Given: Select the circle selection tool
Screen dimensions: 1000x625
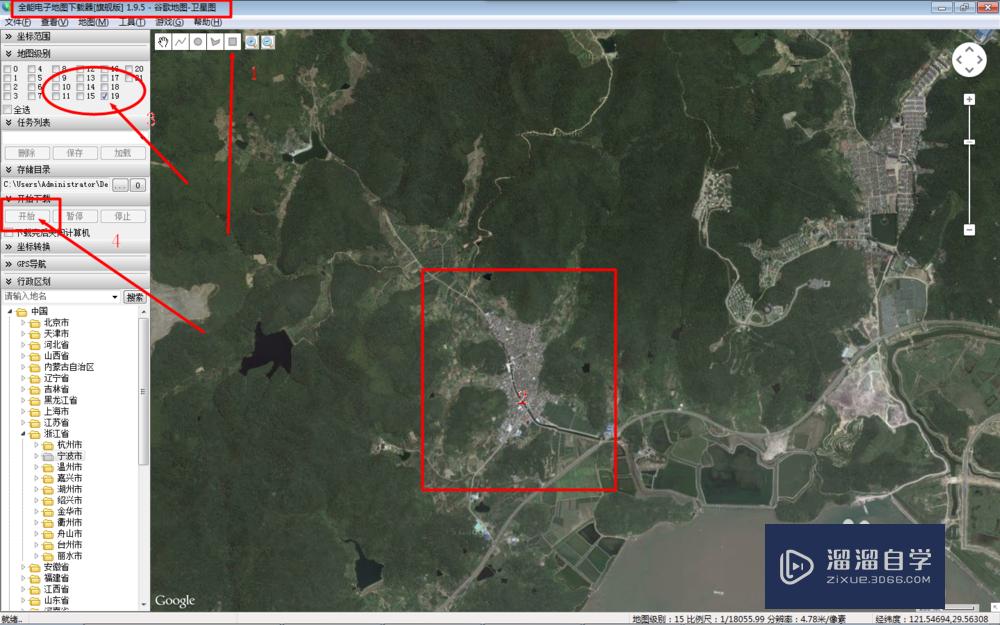Looking at the screenshot, I should coord(198,41).
